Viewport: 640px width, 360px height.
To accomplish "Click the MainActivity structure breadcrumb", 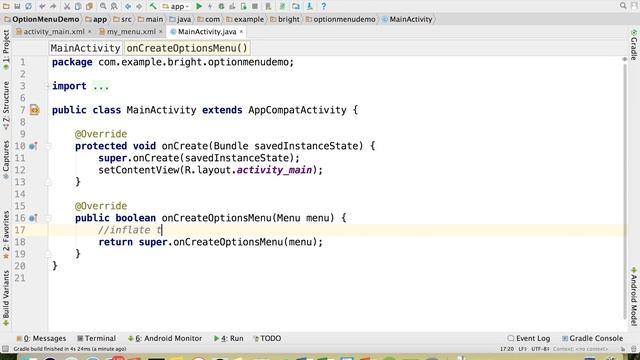I will coord(85,48).
